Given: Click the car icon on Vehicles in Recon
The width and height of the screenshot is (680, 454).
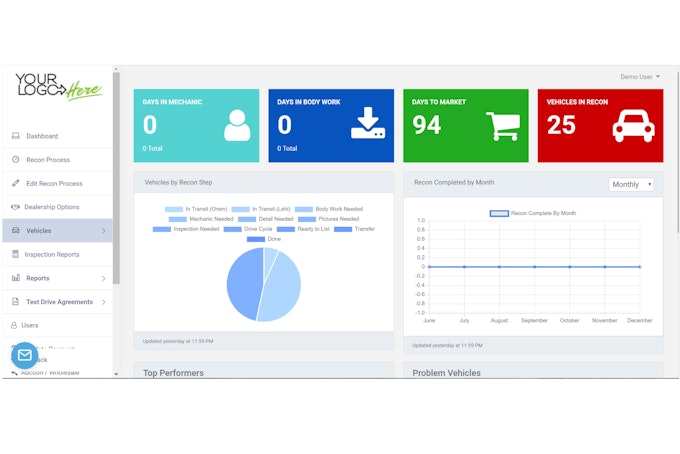Looking at the screenshot, I should (x=632, y=125).
